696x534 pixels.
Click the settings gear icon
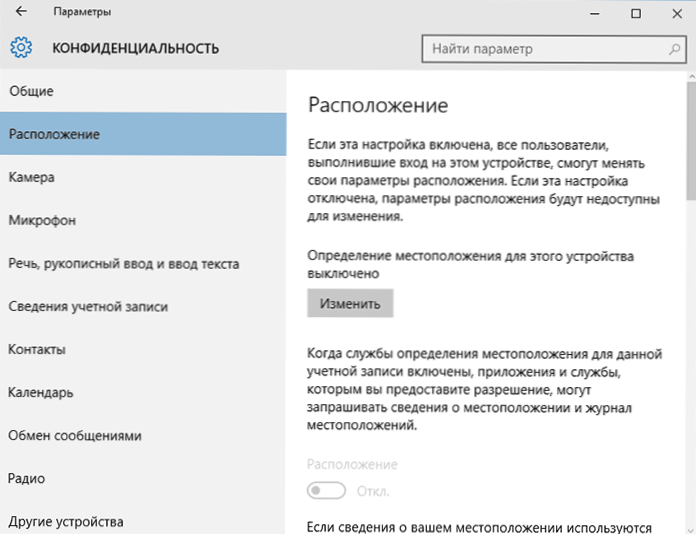click(x=21, y=47)
